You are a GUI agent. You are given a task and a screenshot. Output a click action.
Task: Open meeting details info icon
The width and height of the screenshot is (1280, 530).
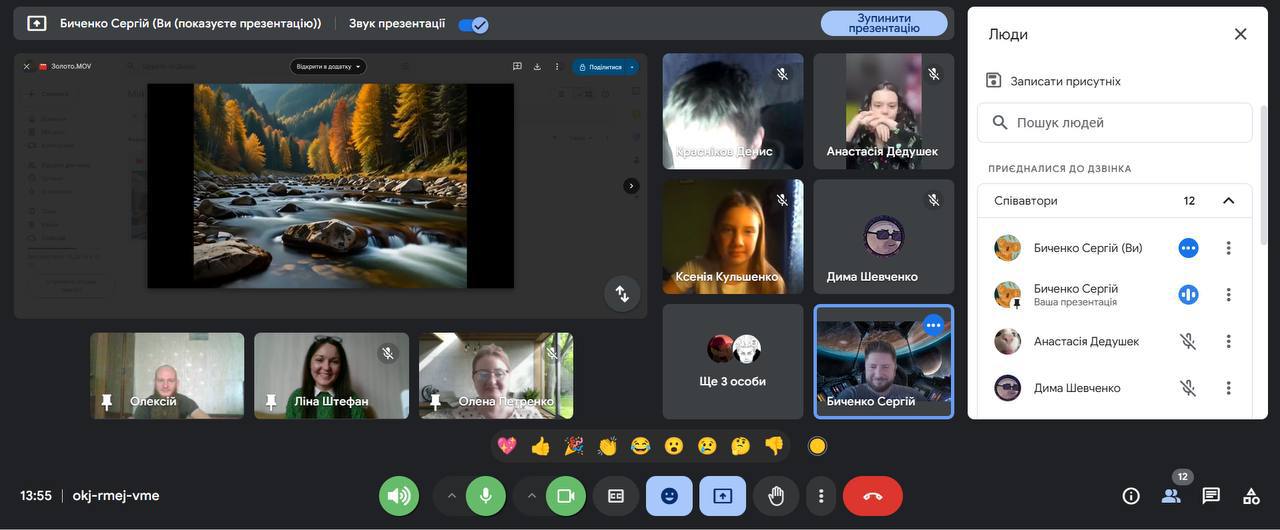[x=1131, y=496]
